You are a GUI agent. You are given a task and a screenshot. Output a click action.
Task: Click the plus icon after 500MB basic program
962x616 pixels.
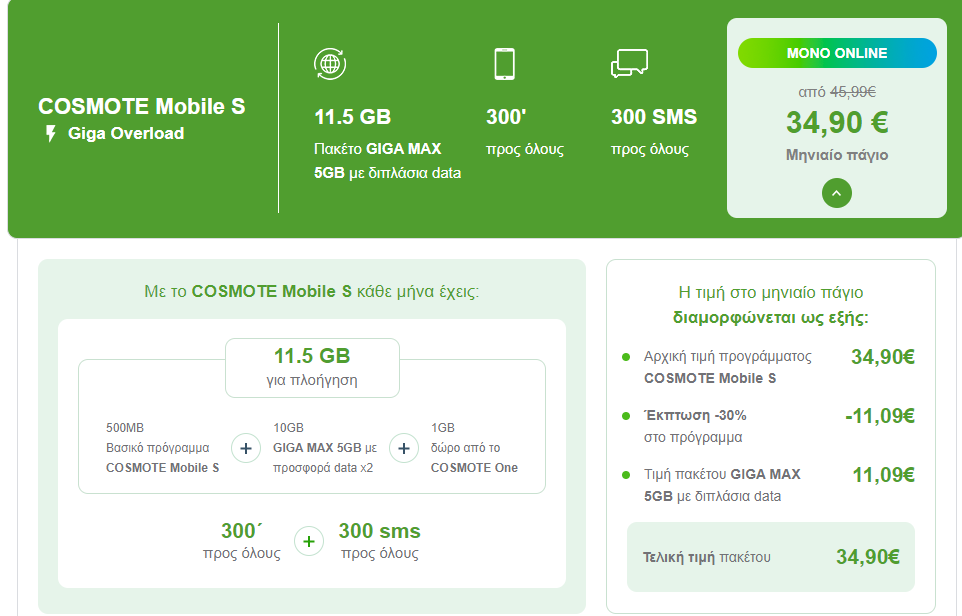[x=245, y=449]
